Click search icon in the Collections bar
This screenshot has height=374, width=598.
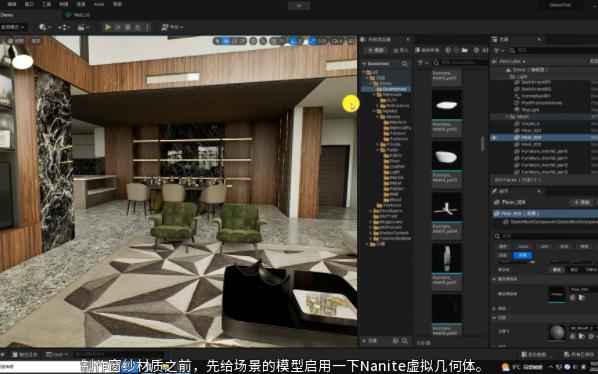(405, 340)
